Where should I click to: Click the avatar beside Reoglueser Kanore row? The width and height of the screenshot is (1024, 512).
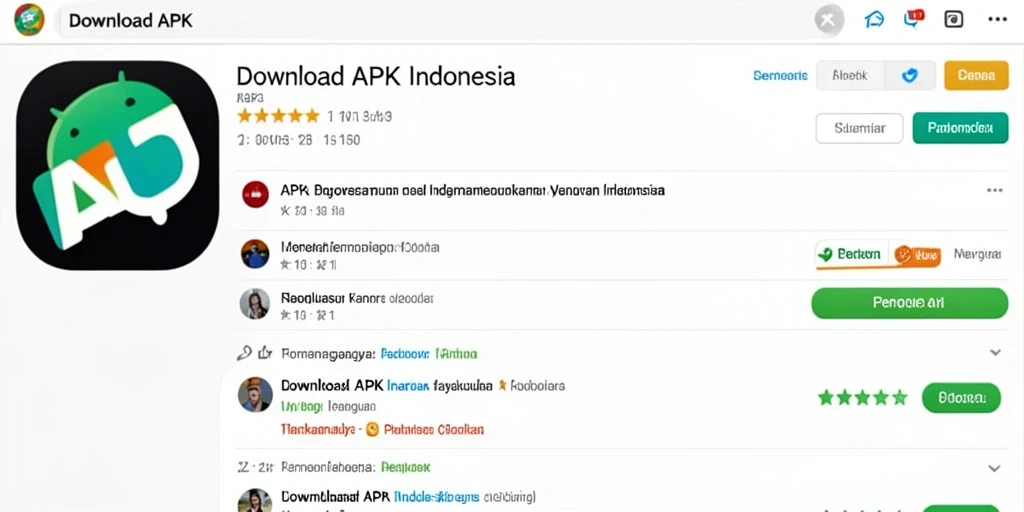coord(255,304)
